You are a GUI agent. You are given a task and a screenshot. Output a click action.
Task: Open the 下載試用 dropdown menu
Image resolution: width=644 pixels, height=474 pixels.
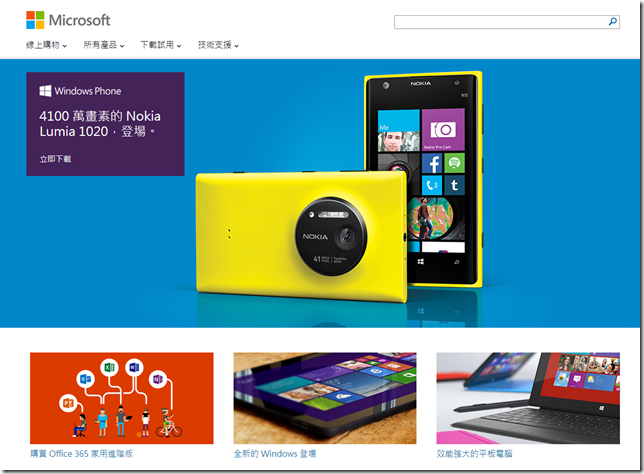click(x=161, y=45)
